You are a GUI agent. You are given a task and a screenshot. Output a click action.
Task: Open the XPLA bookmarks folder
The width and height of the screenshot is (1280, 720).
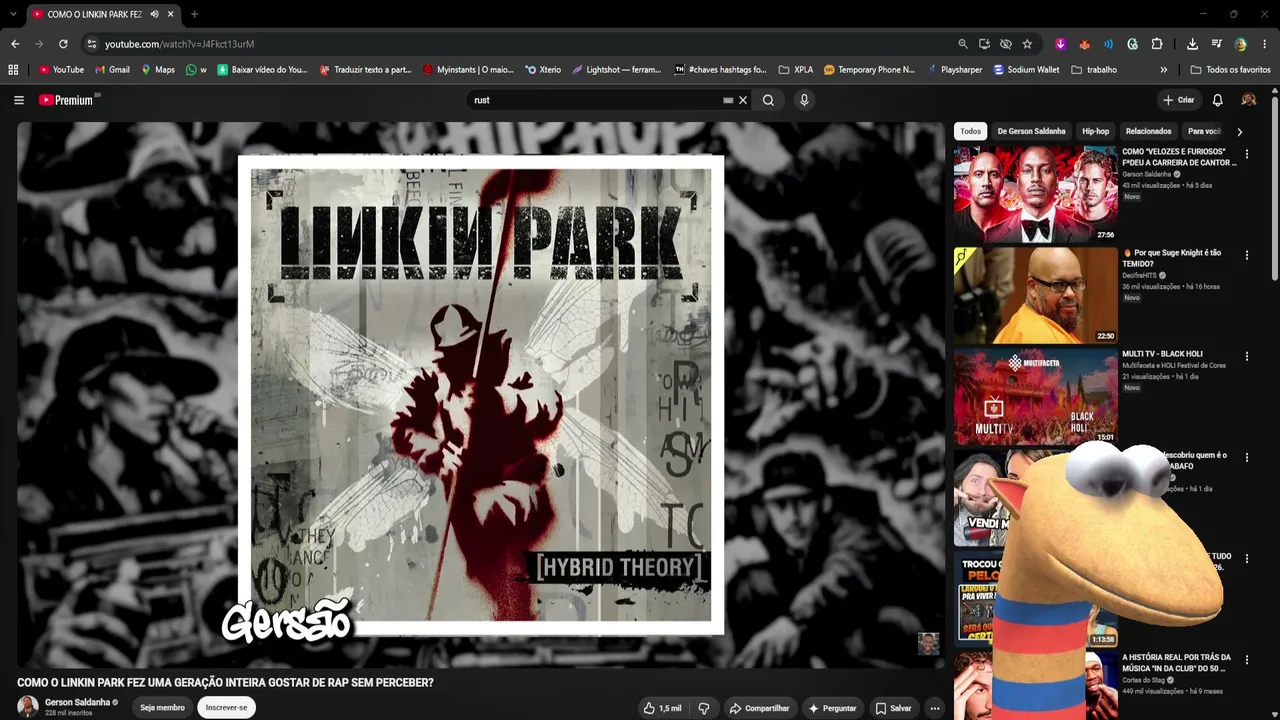tap(796, 70)
